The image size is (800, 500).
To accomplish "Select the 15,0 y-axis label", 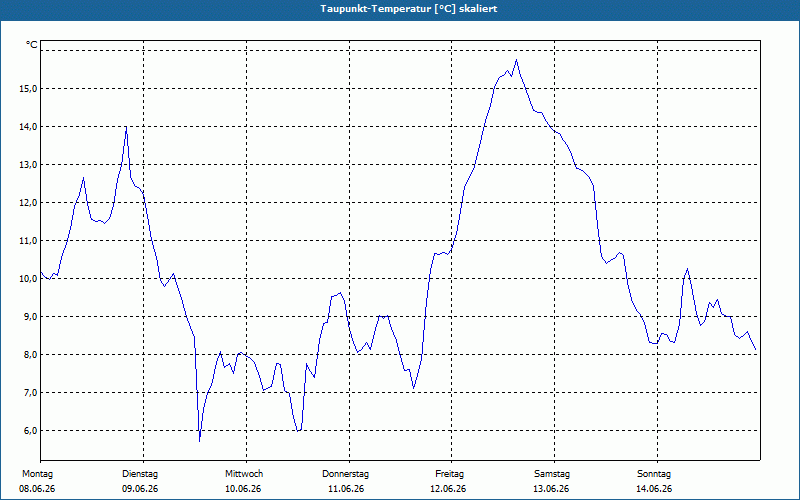I will tap(28, 89).
